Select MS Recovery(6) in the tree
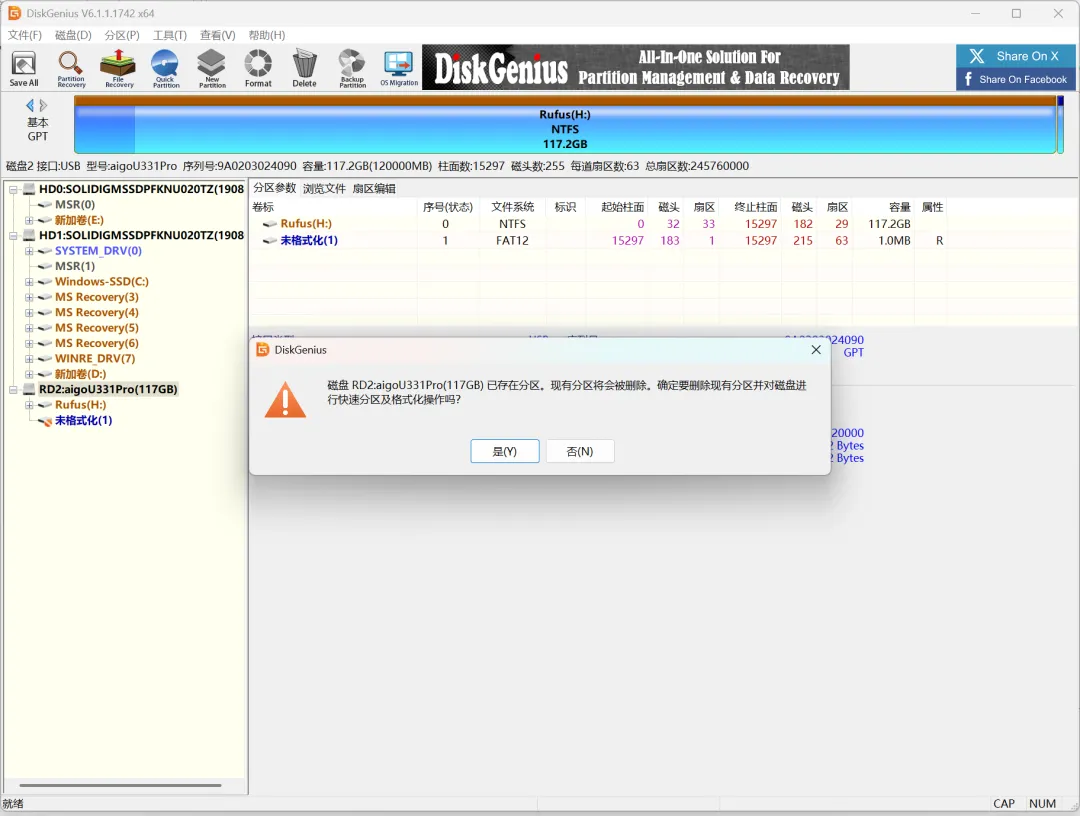Image resolution: width=1080 pixels, height=816 pixels. click(x=96, y=343)
